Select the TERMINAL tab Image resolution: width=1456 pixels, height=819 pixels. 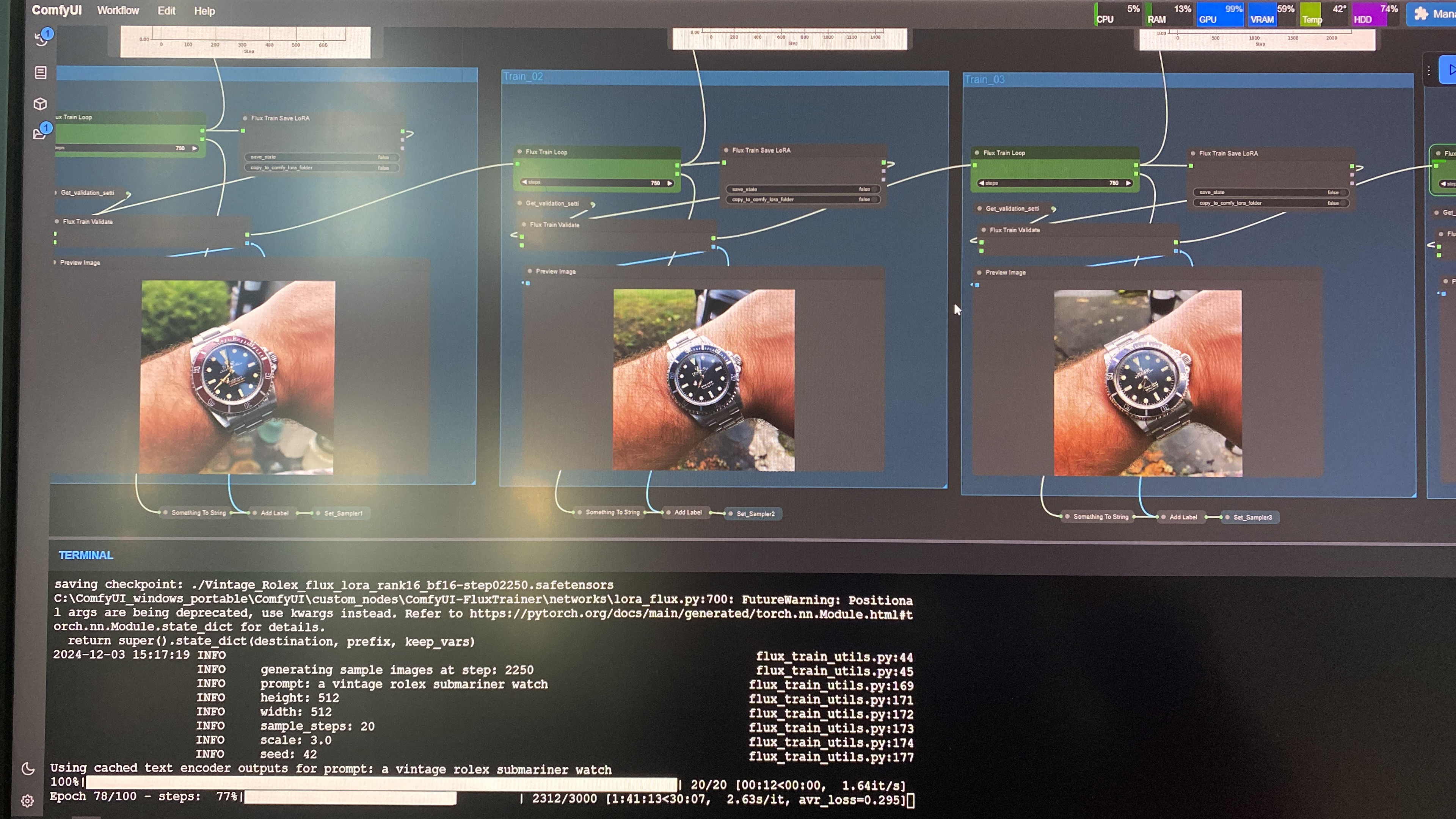click(x=86, y=555)
